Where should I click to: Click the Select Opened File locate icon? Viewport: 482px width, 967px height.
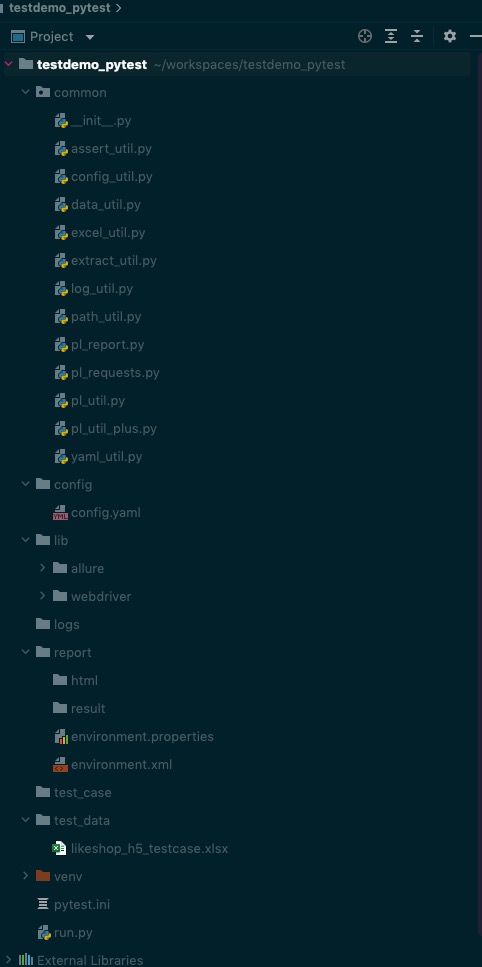pos(365,36)
